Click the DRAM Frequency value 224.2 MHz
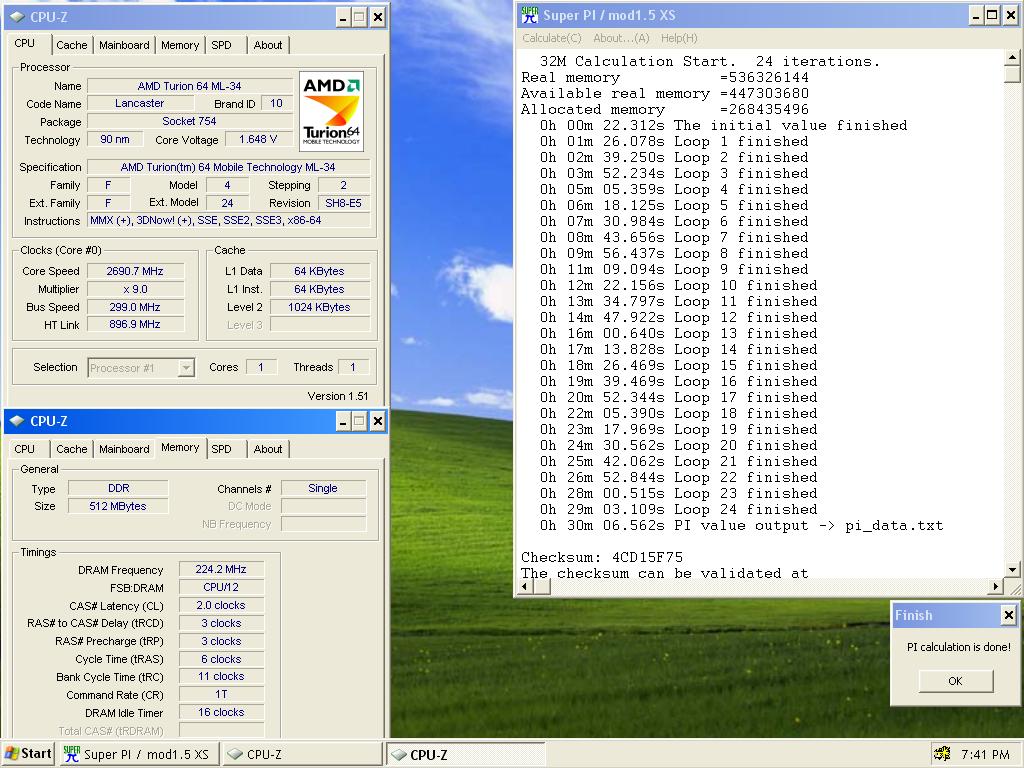 tap(221, 569)
